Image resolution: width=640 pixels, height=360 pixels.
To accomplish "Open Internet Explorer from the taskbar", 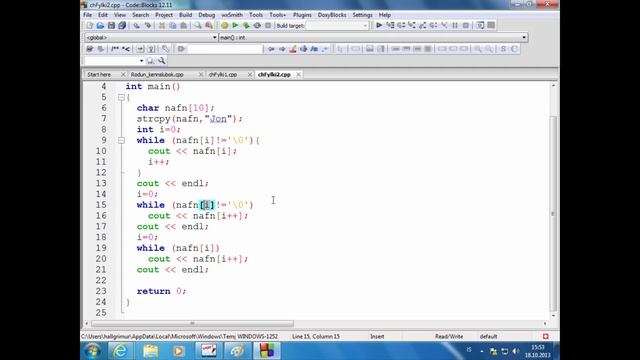I will pos(120,351).
